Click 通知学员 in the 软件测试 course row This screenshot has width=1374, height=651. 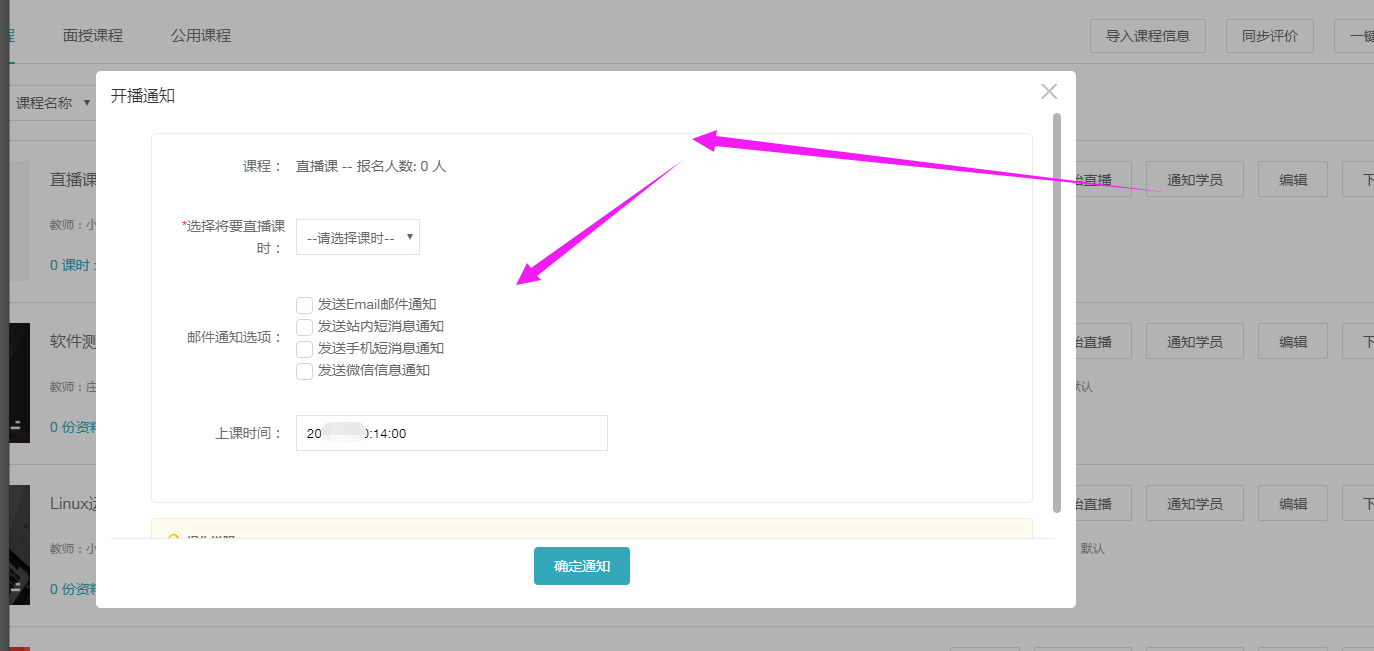point(1194,342)
